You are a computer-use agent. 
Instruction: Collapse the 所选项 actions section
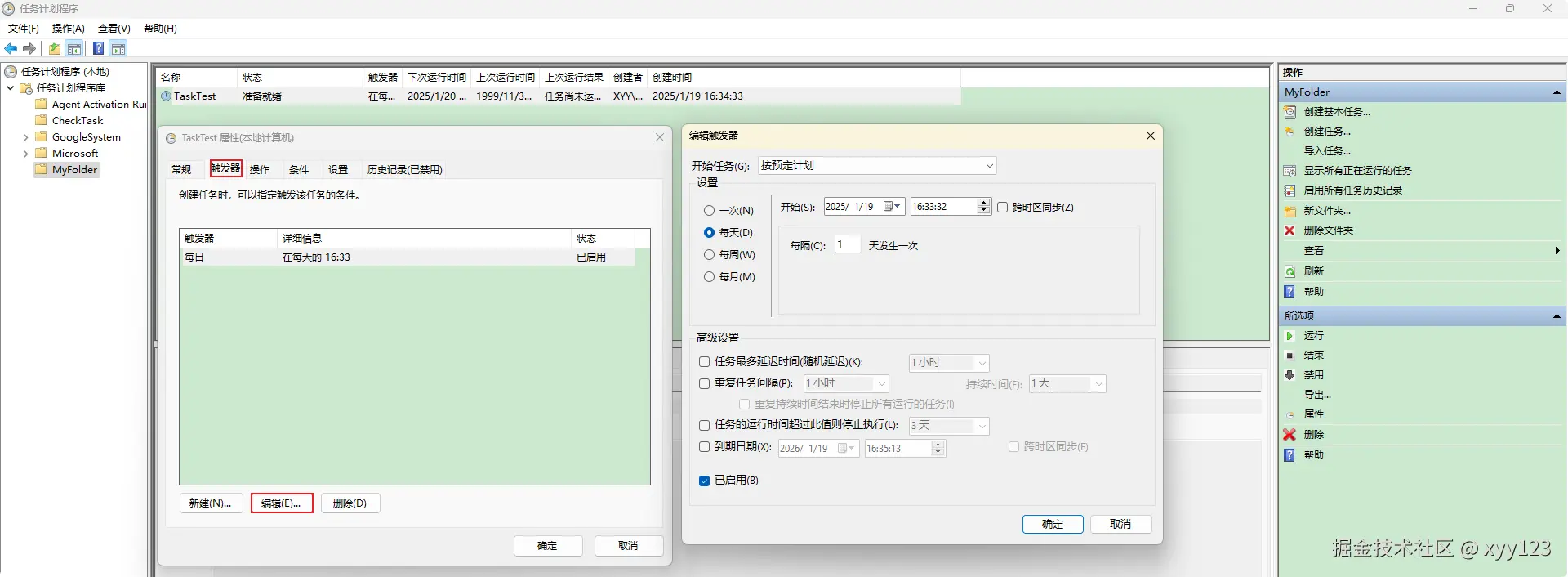[x=1557, y=316]
